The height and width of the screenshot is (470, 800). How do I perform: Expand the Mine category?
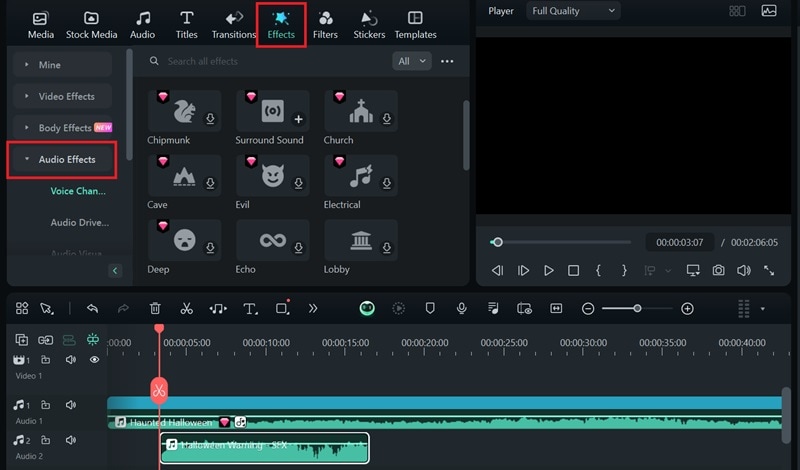[62, 65]
